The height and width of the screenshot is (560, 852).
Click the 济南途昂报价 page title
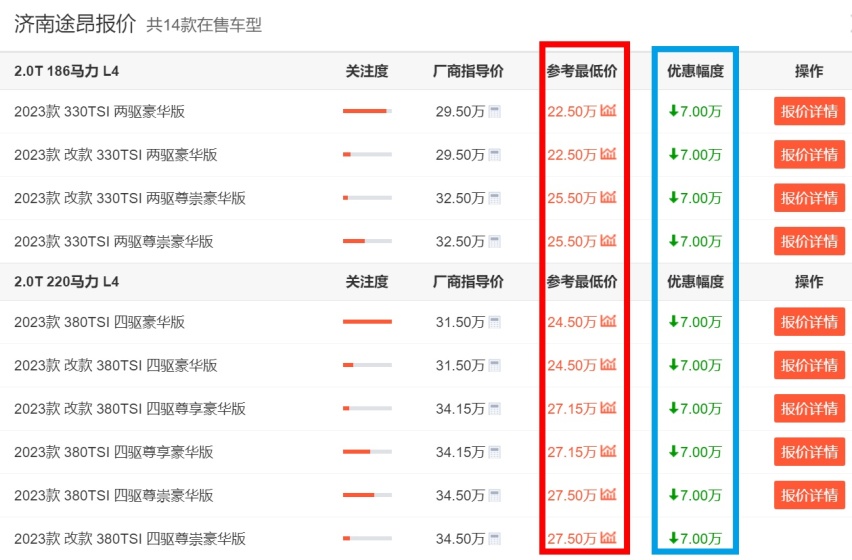click(x=74, y=24)
